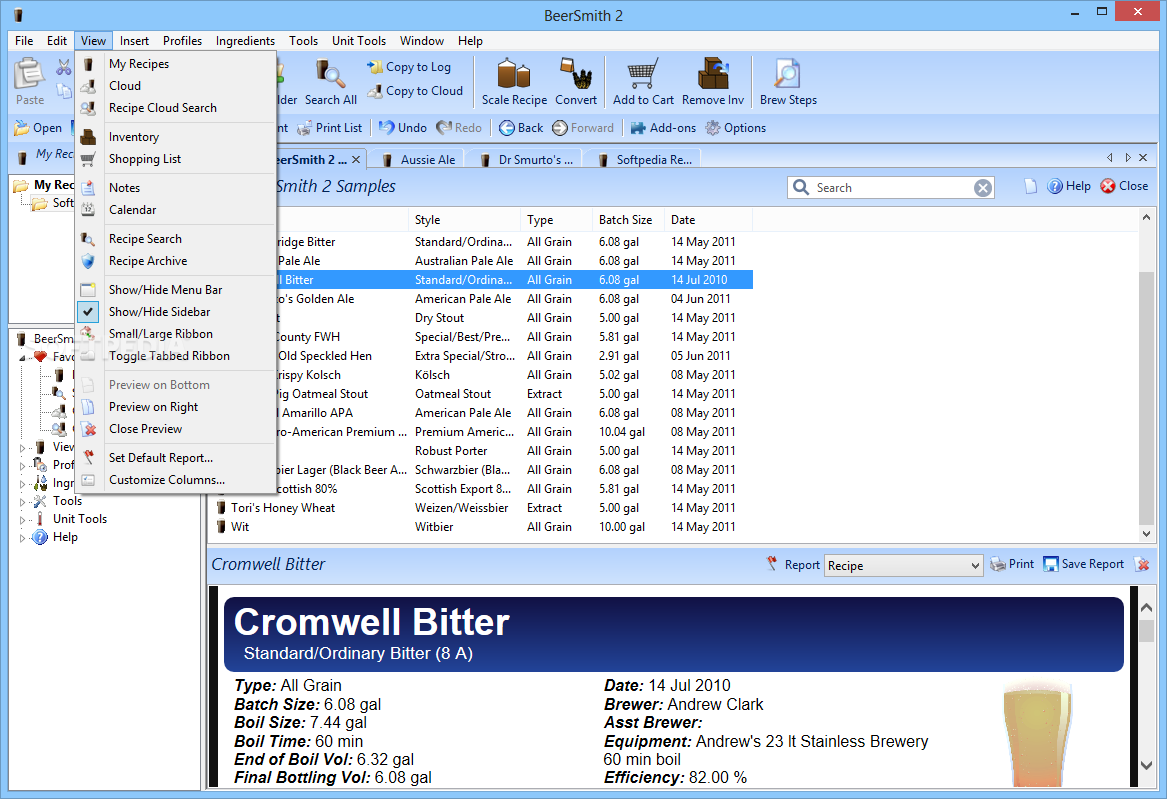Click into the recipe Search field
Image resolution: width=1167 pixels, height=799 pixels.
[891, 187]
